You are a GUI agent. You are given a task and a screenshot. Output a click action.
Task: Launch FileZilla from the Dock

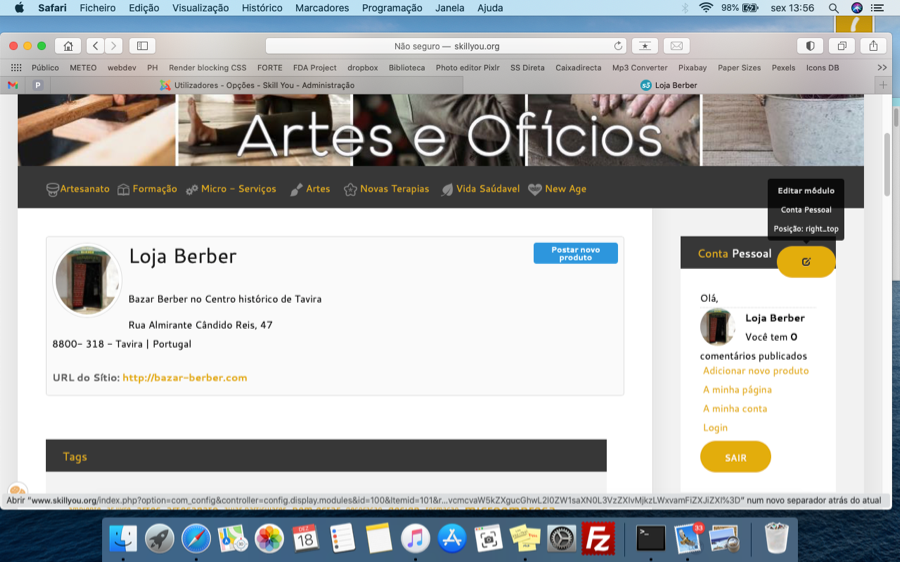(598, 539)
